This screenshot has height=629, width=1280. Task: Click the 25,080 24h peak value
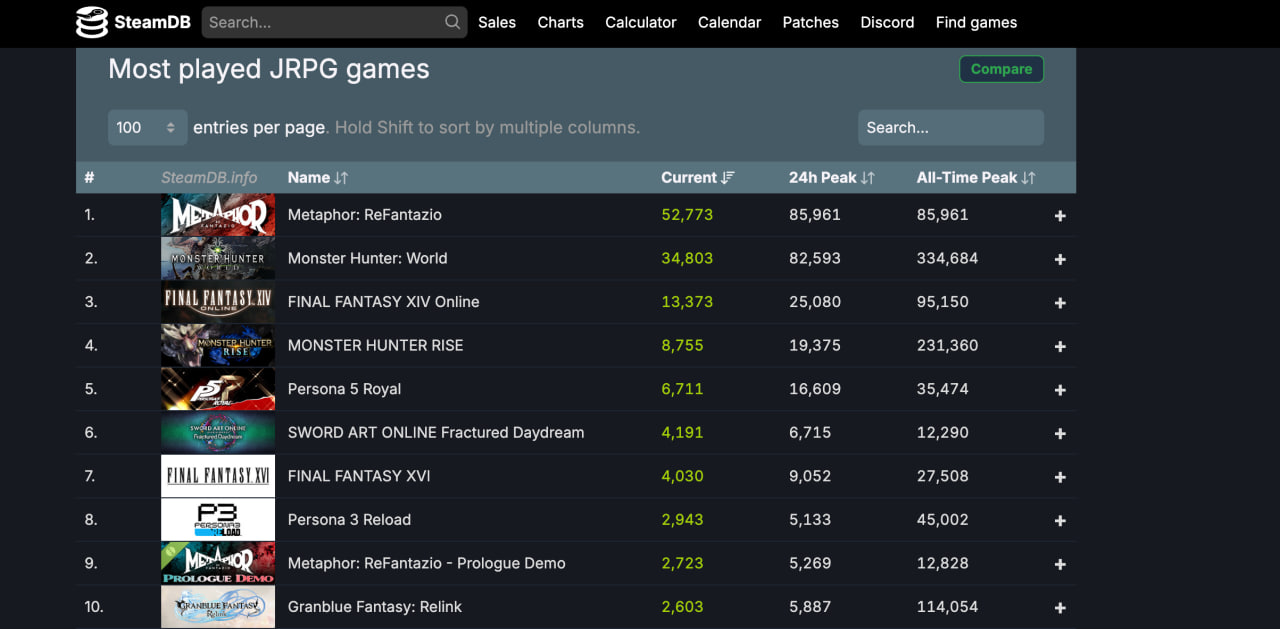[815, 302]
